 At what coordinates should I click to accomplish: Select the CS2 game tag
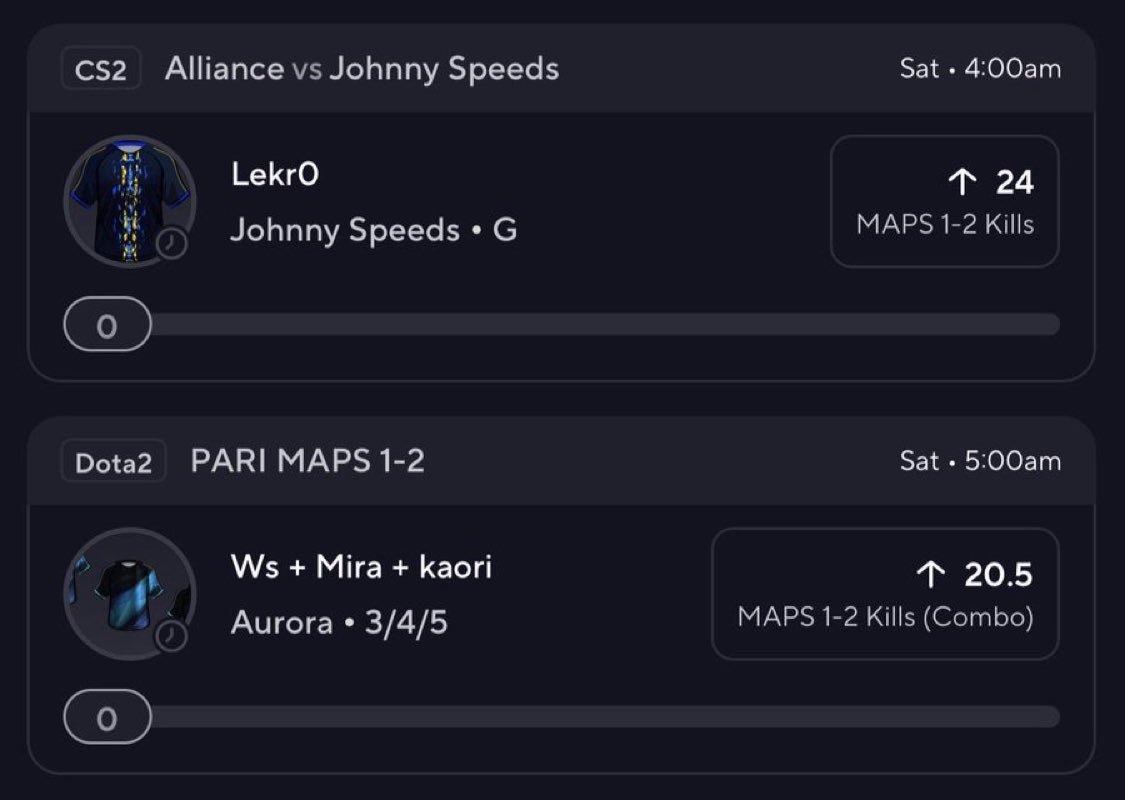101,70
